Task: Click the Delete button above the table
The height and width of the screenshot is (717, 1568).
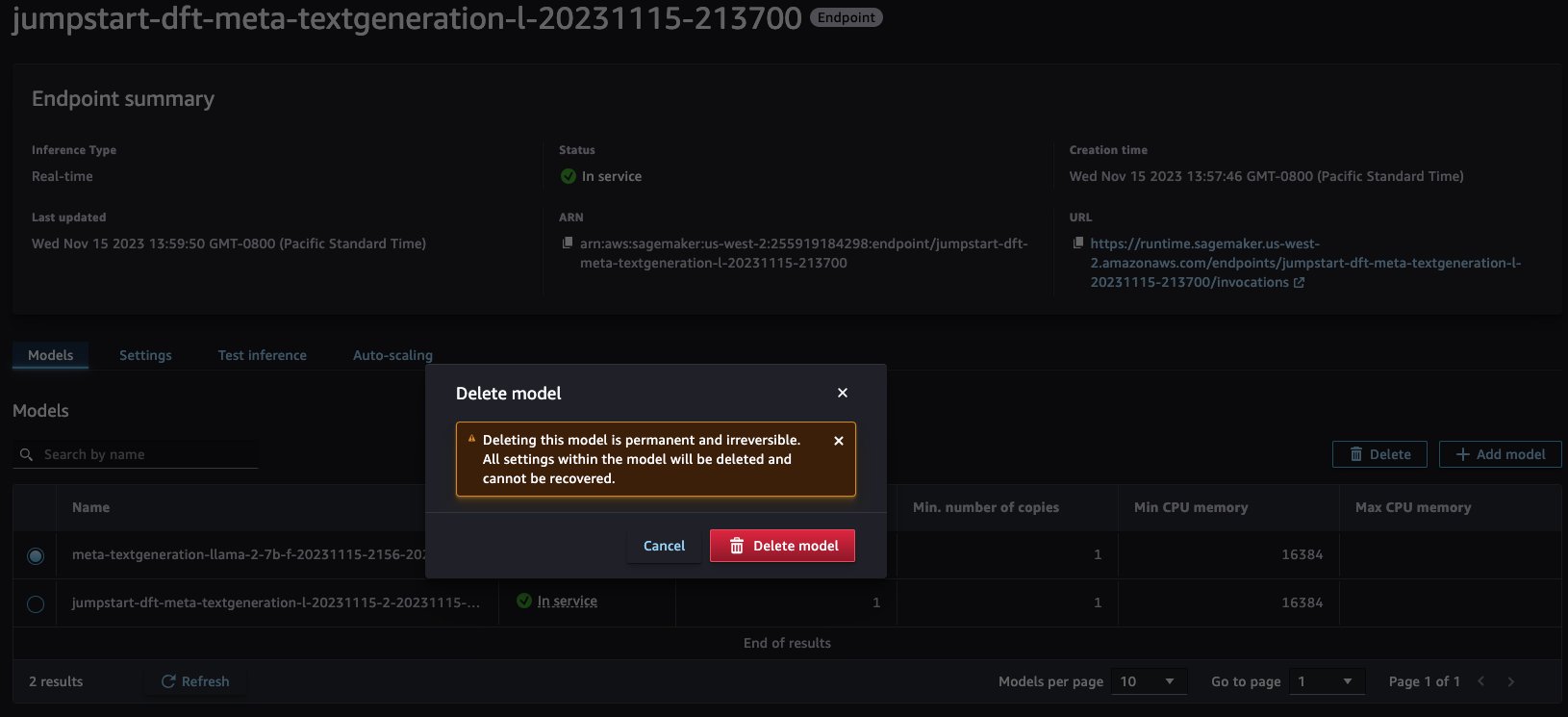Action: point(1380,454)
